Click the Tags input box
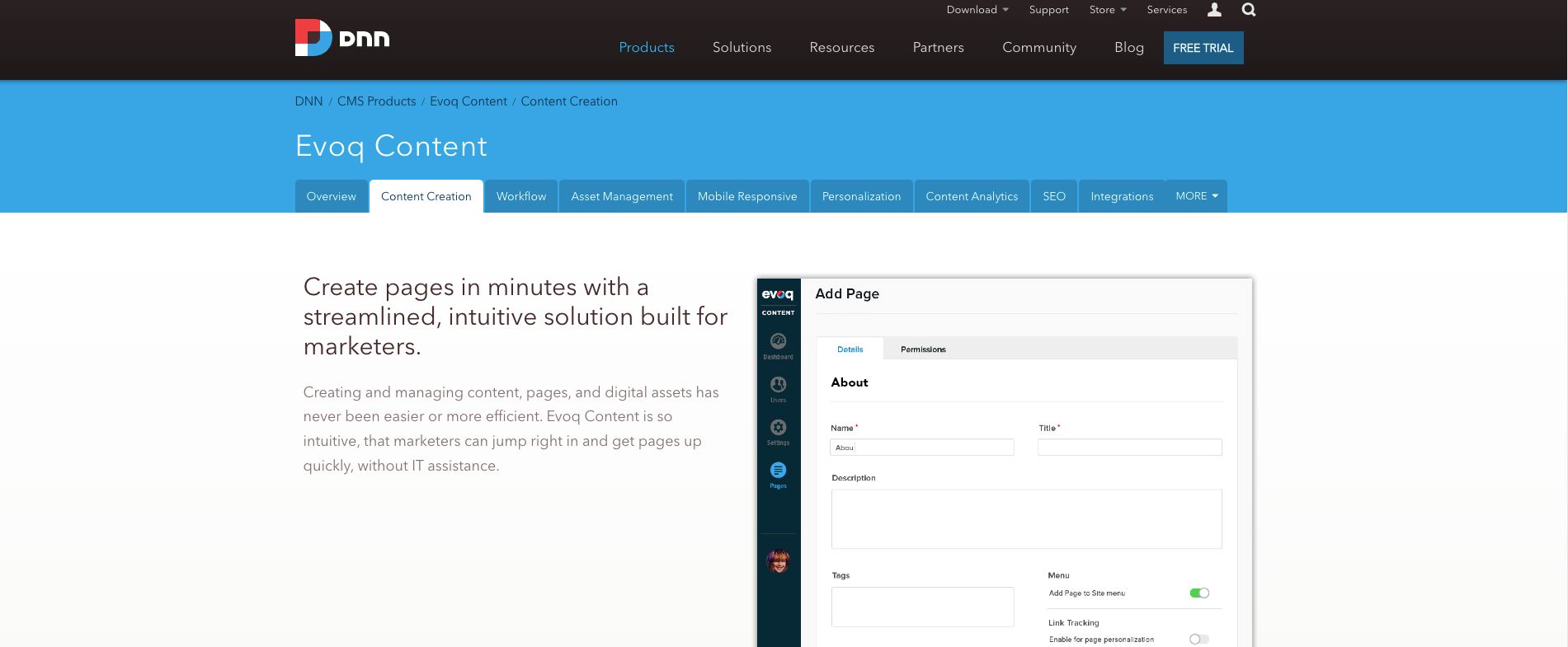This screenshot has height=647, width=1568. (923, 607)
